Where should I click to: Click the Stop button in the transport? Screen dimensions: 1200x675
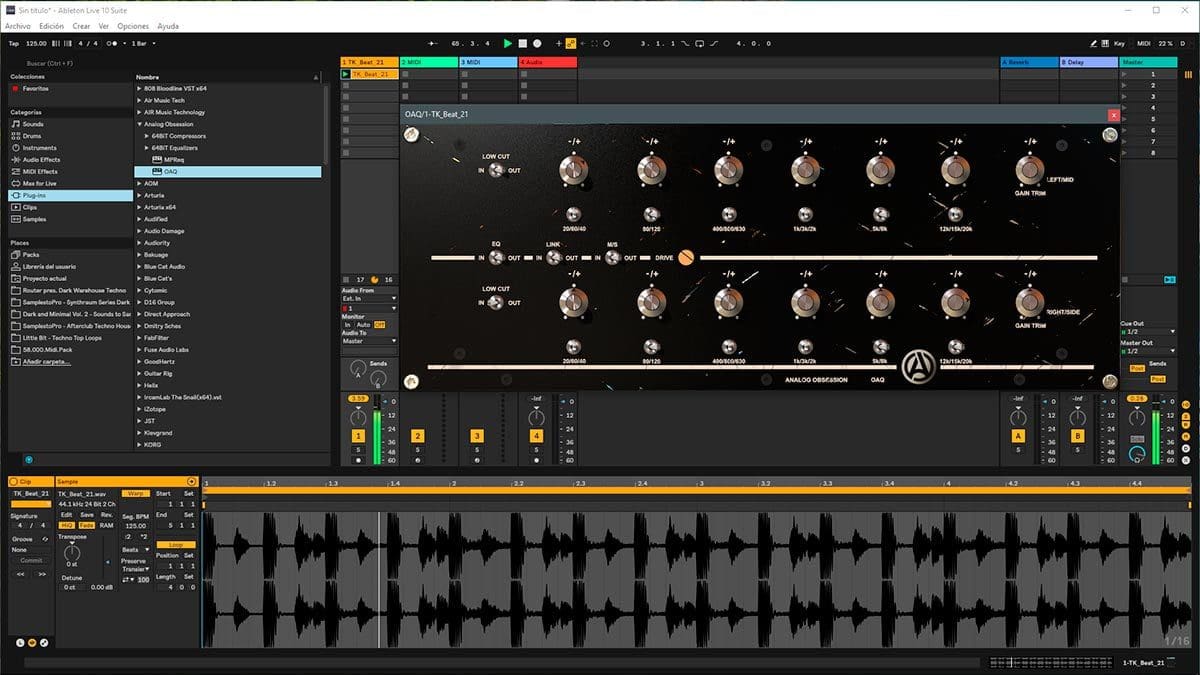(x=522, y=43)
